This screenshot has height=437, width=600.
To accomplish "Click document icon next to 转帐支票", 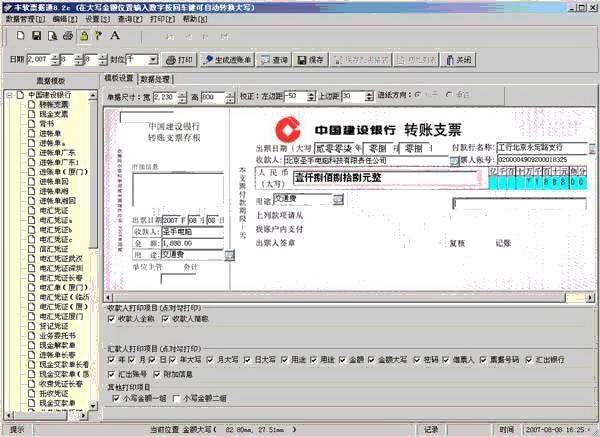I will click(x=32, y=104).
